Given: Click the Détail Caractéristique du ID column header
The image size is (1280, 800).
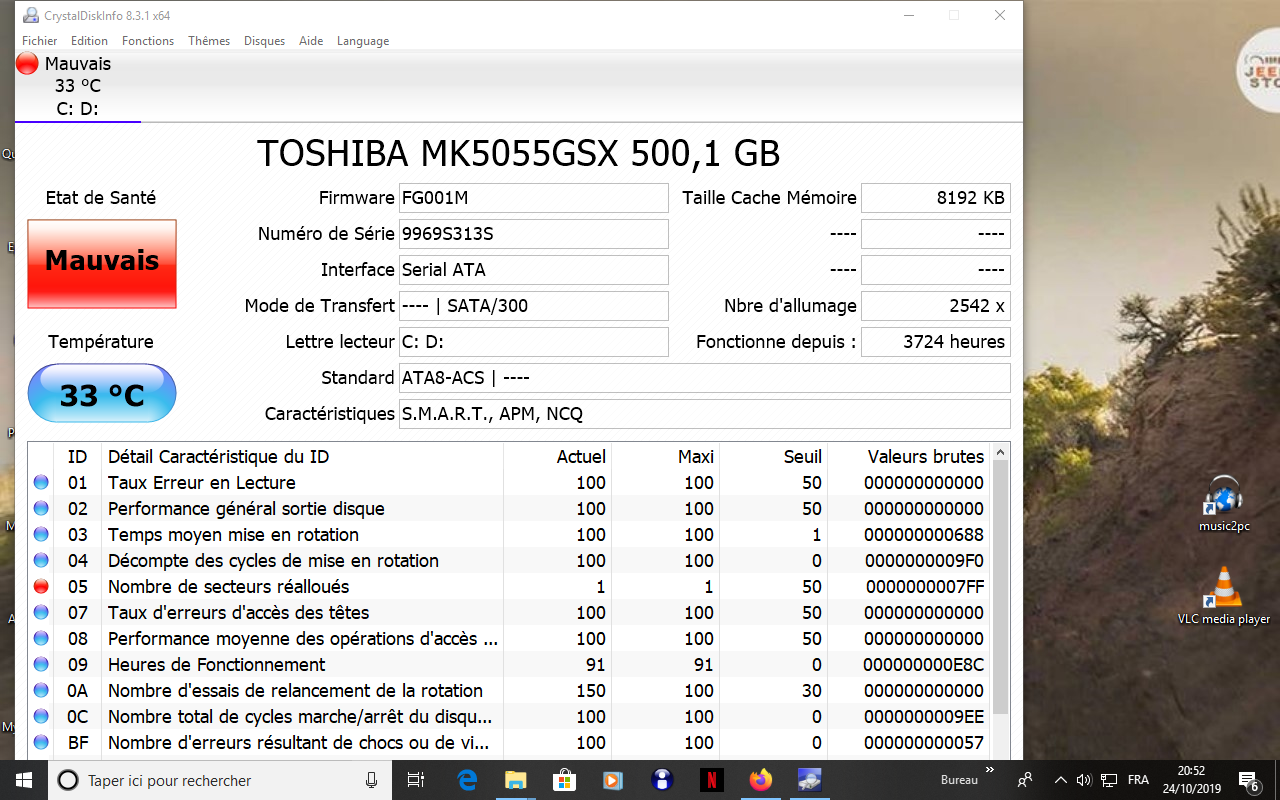Looking at the screenshot, I should click(x=302, y=457).
